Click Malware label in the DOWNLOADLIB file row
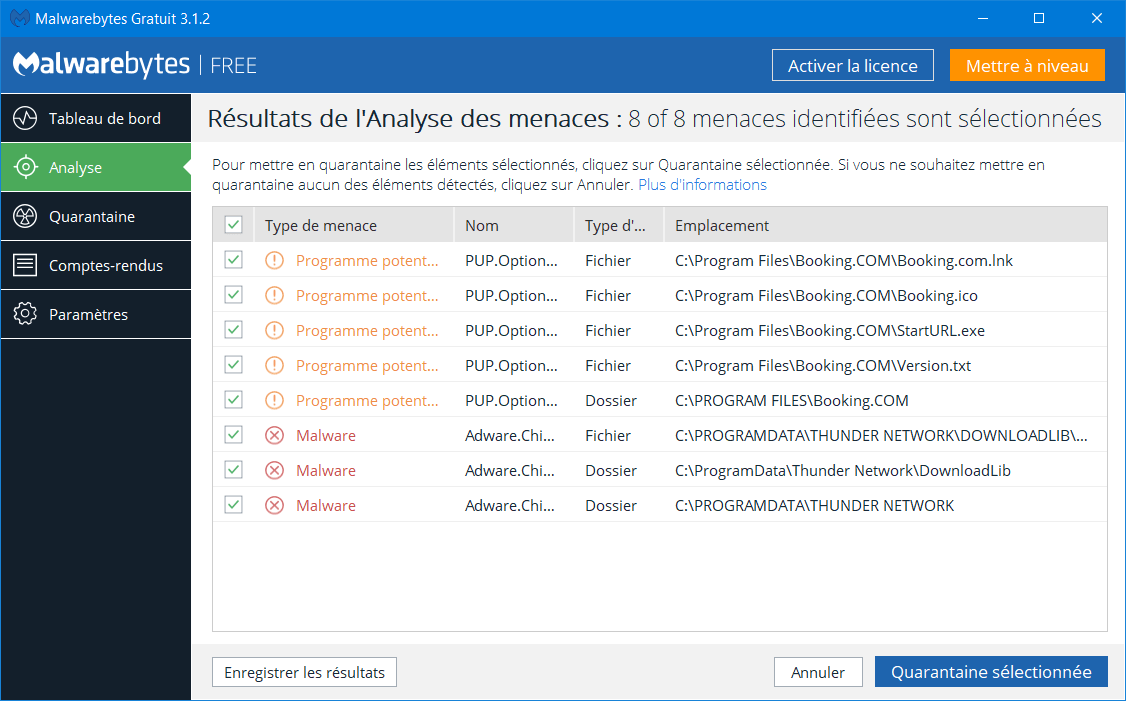The height and width of the screenshot is (701, 1126). (325, 435)
